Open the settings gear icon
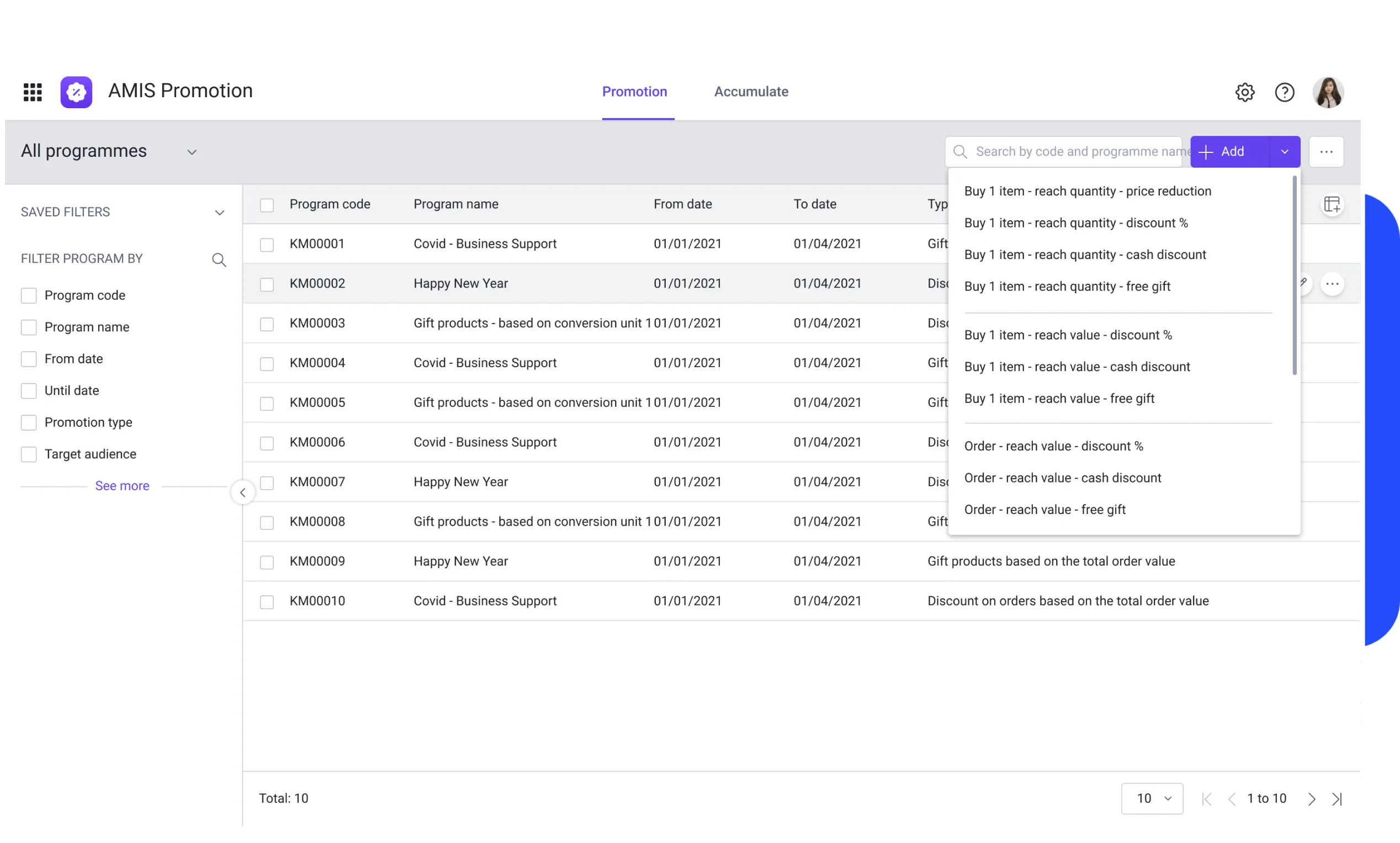Image resolution: width=1400 pixels, height=843 pixels. click(x=1245, y=92)
